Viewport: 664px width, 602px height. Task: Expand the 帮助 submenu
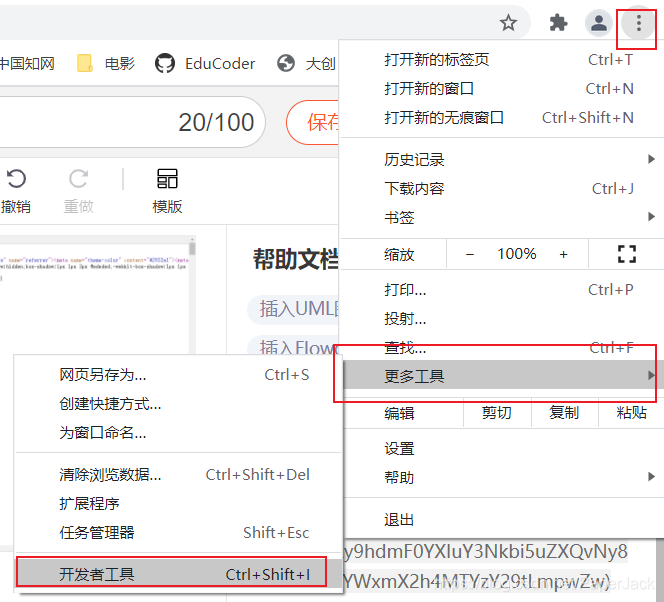(502, 477)
